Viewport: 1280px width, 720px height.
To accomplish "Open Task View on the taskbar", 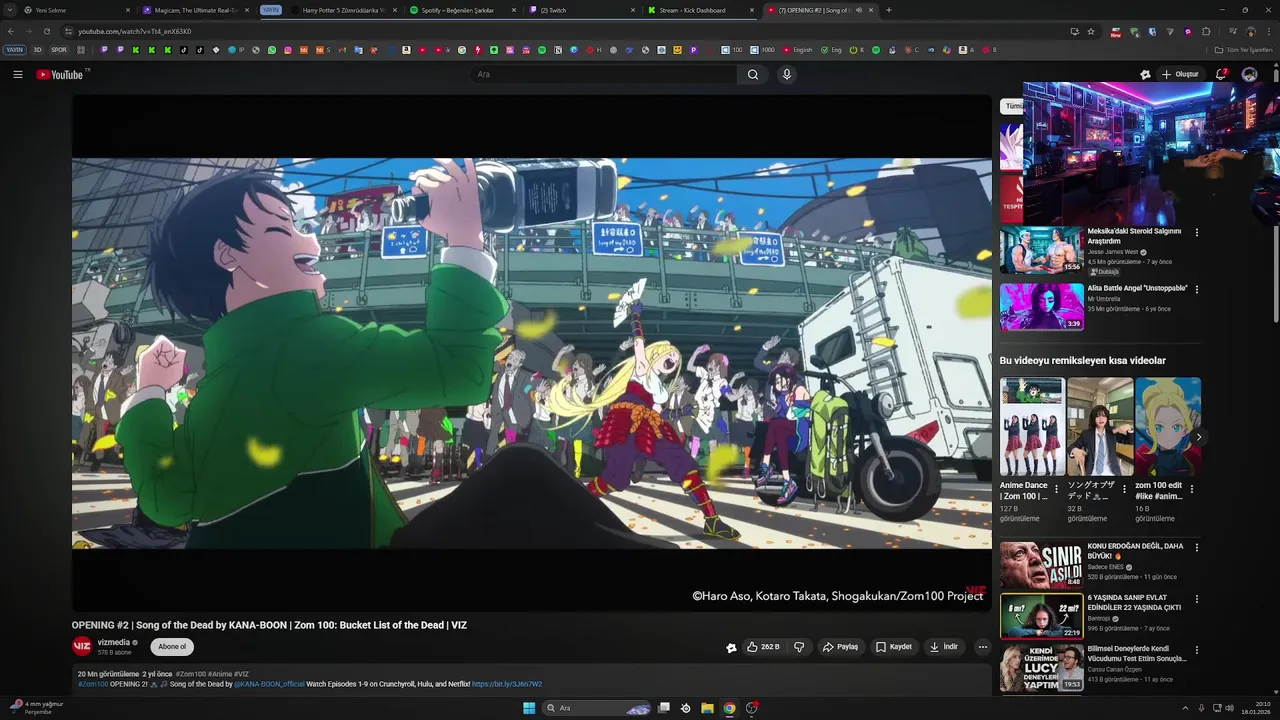I will click(663, 708).
